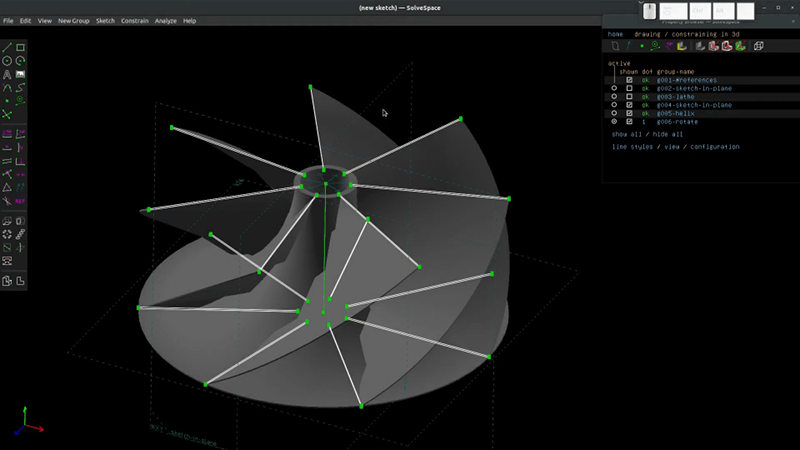
Task: Select the text in TrueType font tool
Action: [8, 74]
